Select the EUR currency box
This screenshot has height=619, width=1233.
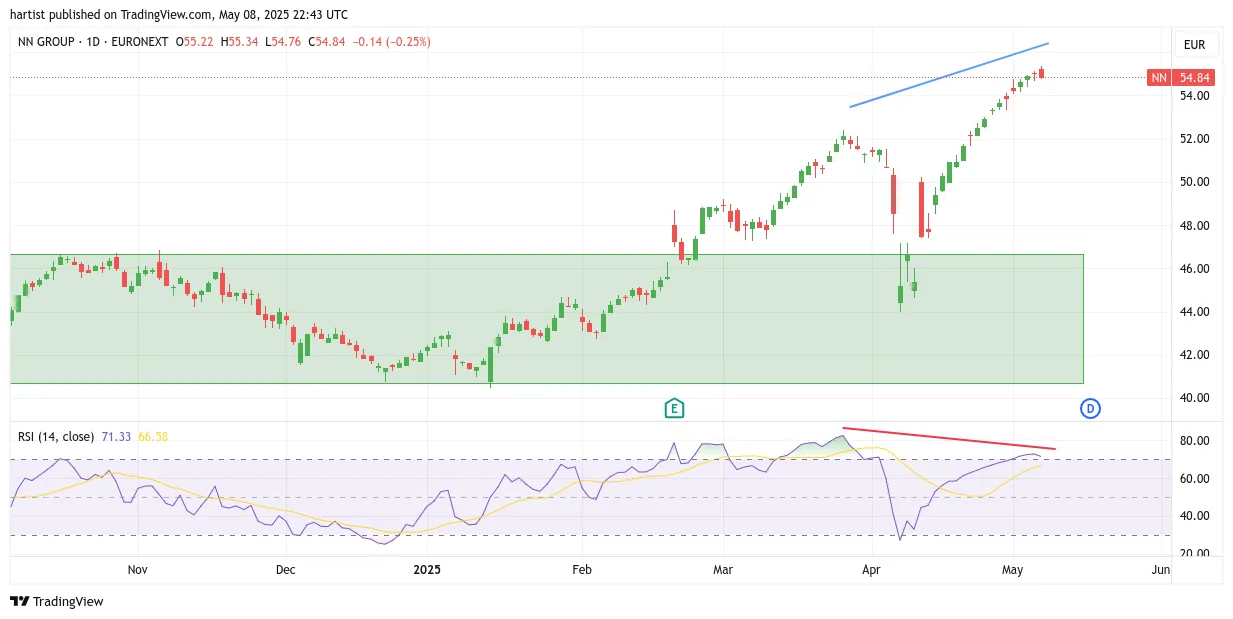[x=1194, y=45]
